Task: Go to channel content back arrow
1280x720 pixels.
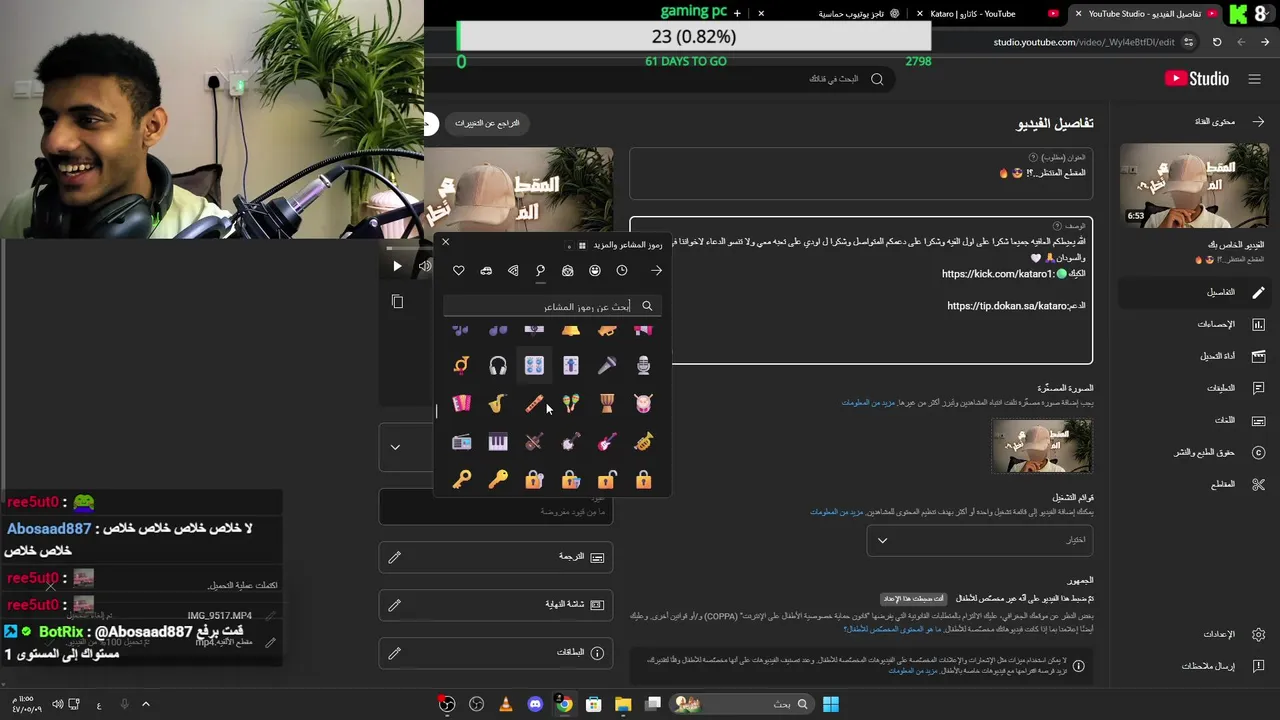Action: point(1259,121)
